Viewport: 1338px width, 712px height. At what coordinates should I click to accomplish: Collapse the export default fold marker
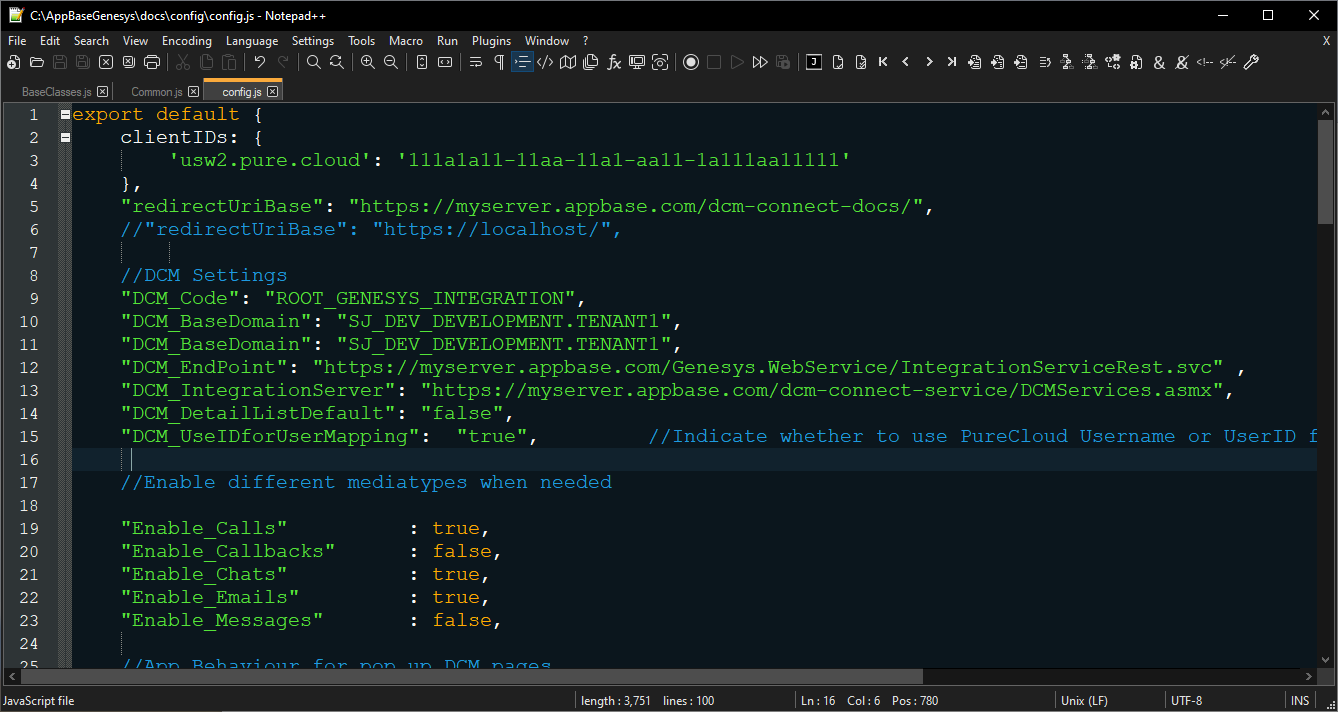coord(65,115)
